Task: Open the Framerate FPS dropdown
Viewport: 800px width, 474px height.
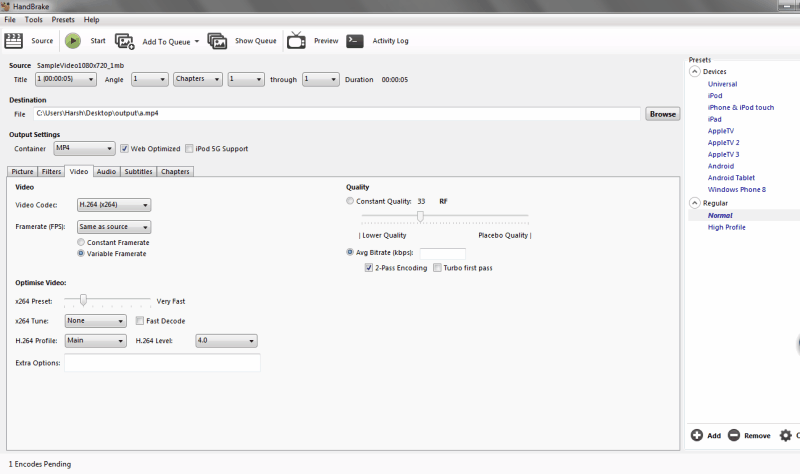Action: [114, 227]
